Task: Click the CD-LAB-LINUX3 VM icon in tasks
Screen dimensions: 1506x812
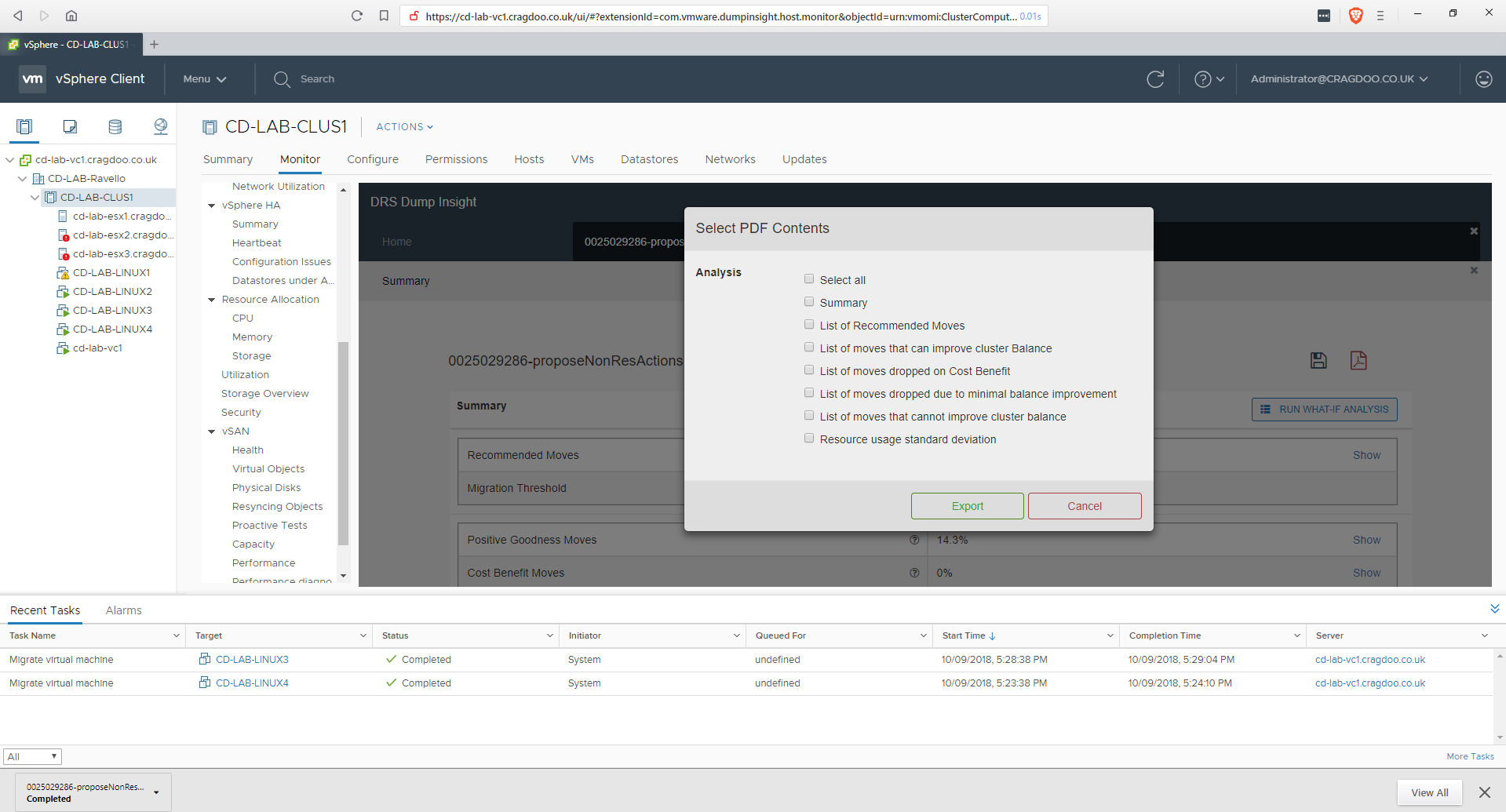Action: click(x=205, y=659)
